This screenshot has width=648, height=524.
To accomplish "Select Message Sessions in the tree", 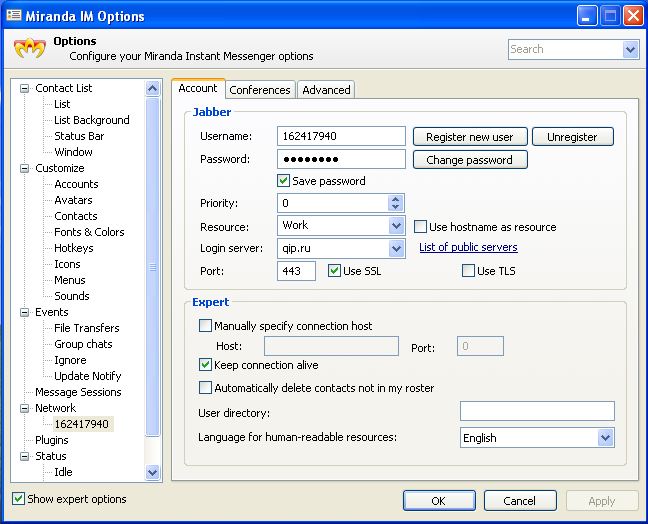I will [78, 392].
